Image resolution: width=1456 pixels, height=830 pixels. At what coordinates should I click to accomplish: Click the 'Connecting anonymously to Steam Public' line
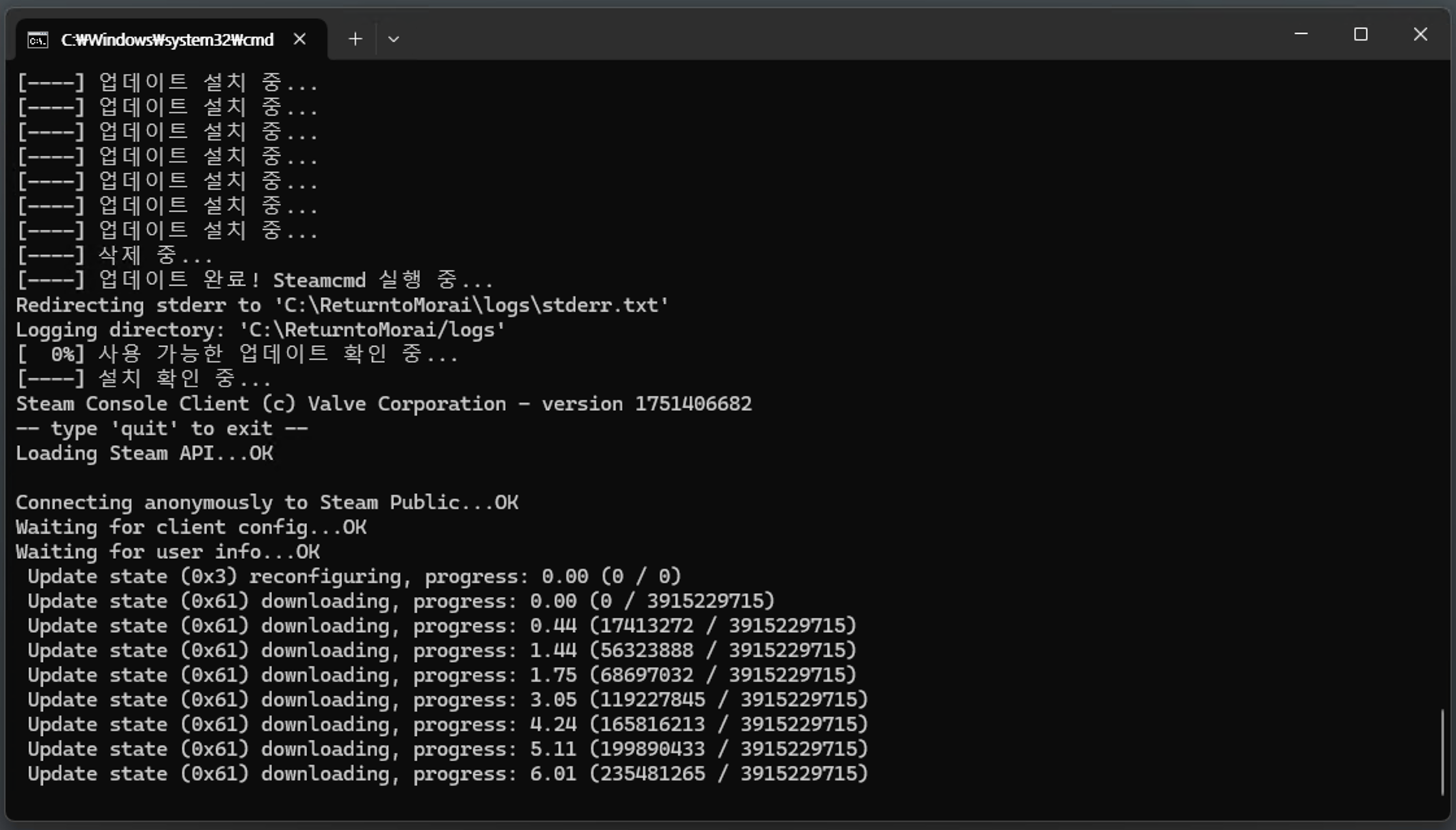(266, 503)
